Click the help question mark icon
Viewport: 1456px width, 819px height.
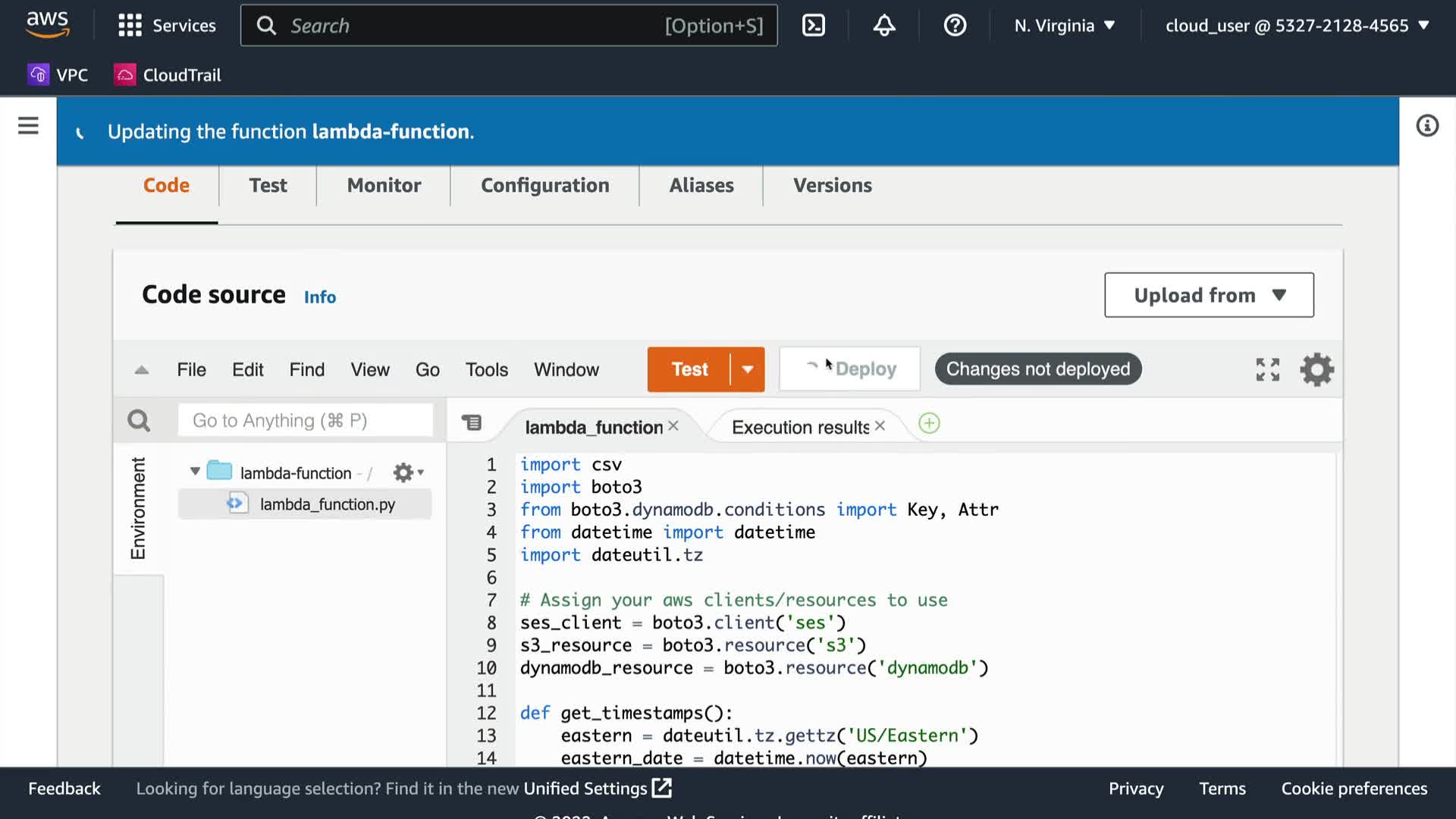click(955, 26)
